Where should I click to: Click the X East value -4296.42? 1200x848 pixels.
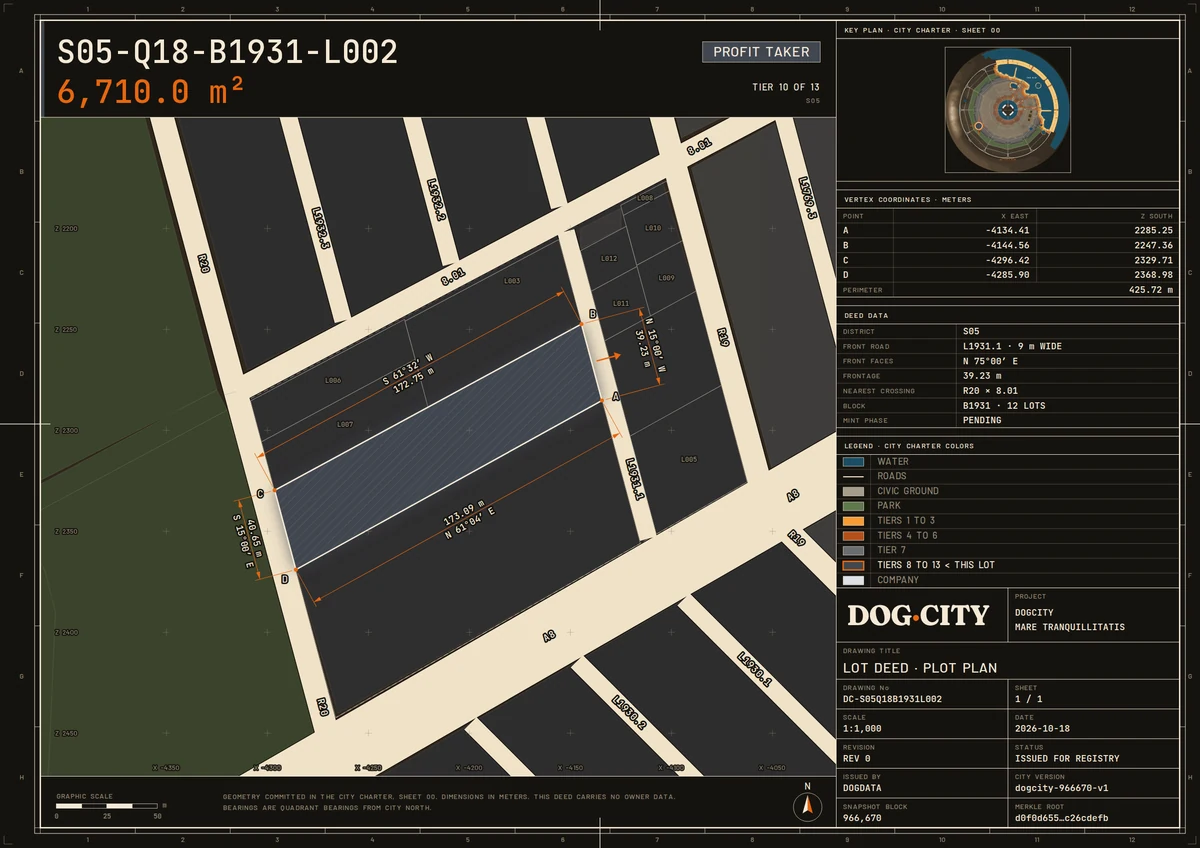pos(1007,260)
